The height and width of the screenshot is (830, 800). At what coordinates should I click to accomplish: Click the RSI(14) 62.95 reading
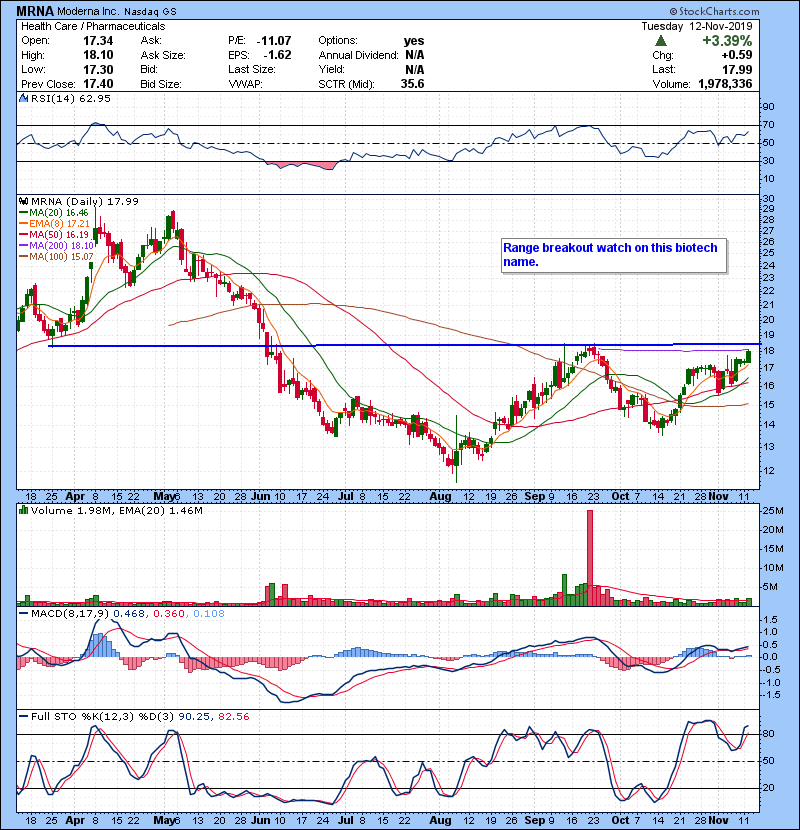coord(71,98)
